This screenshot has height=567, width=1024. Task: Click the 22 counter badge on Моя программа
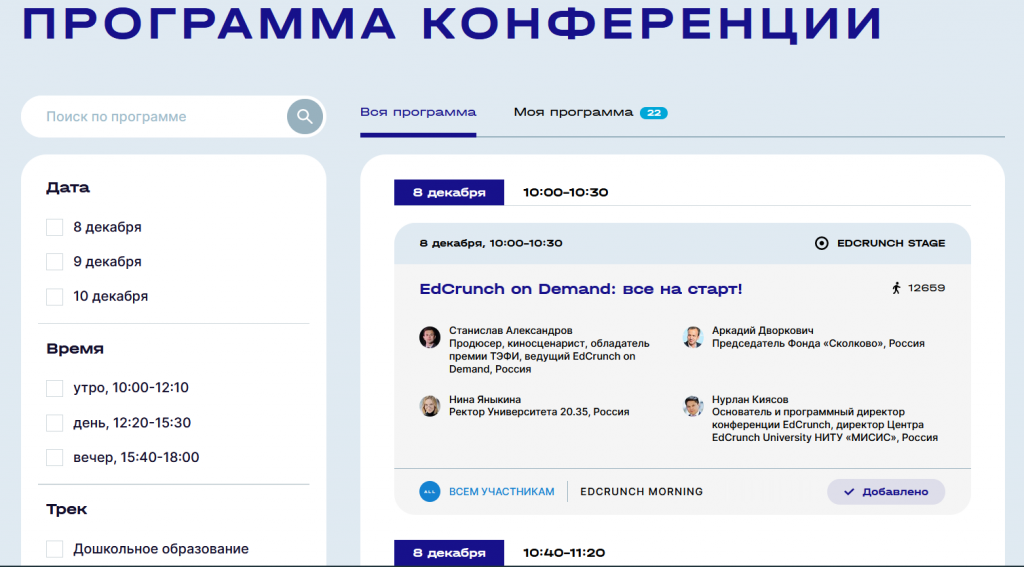tap(654, 113)
